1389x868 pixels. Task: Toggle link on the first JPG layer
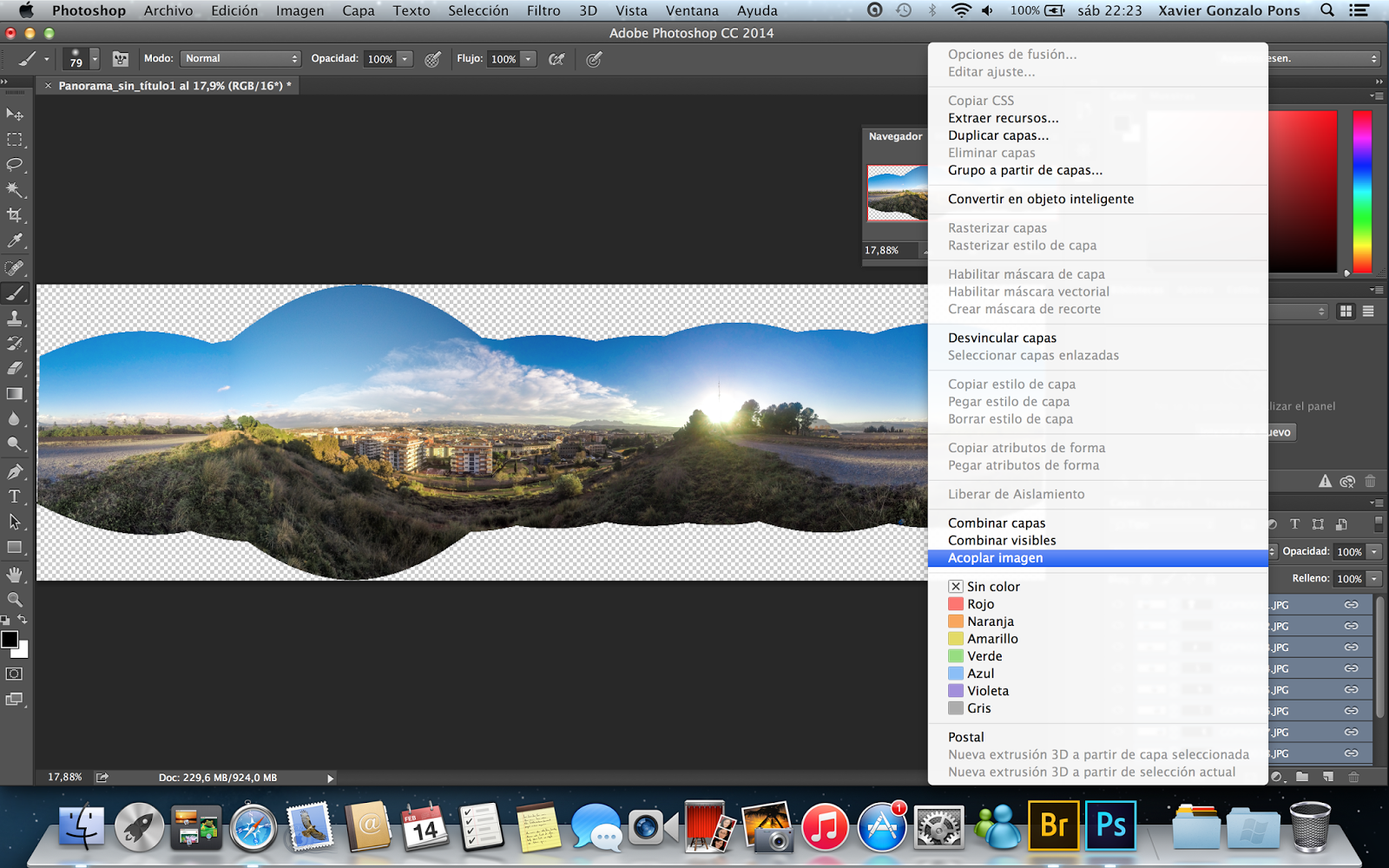coord(1352,605)
